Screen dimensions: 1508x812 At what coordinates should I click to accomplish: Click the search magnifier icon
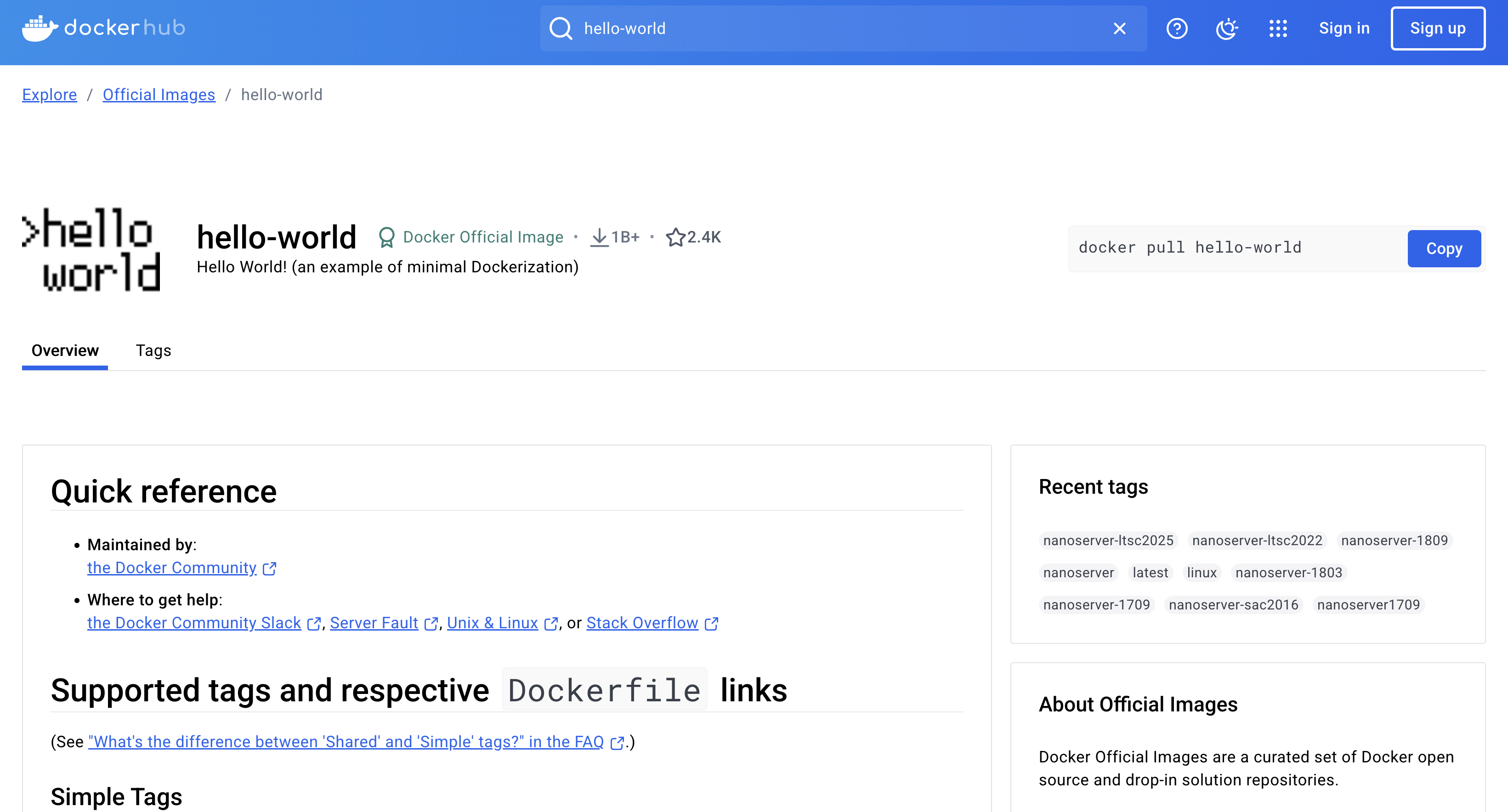pos(560,28)
